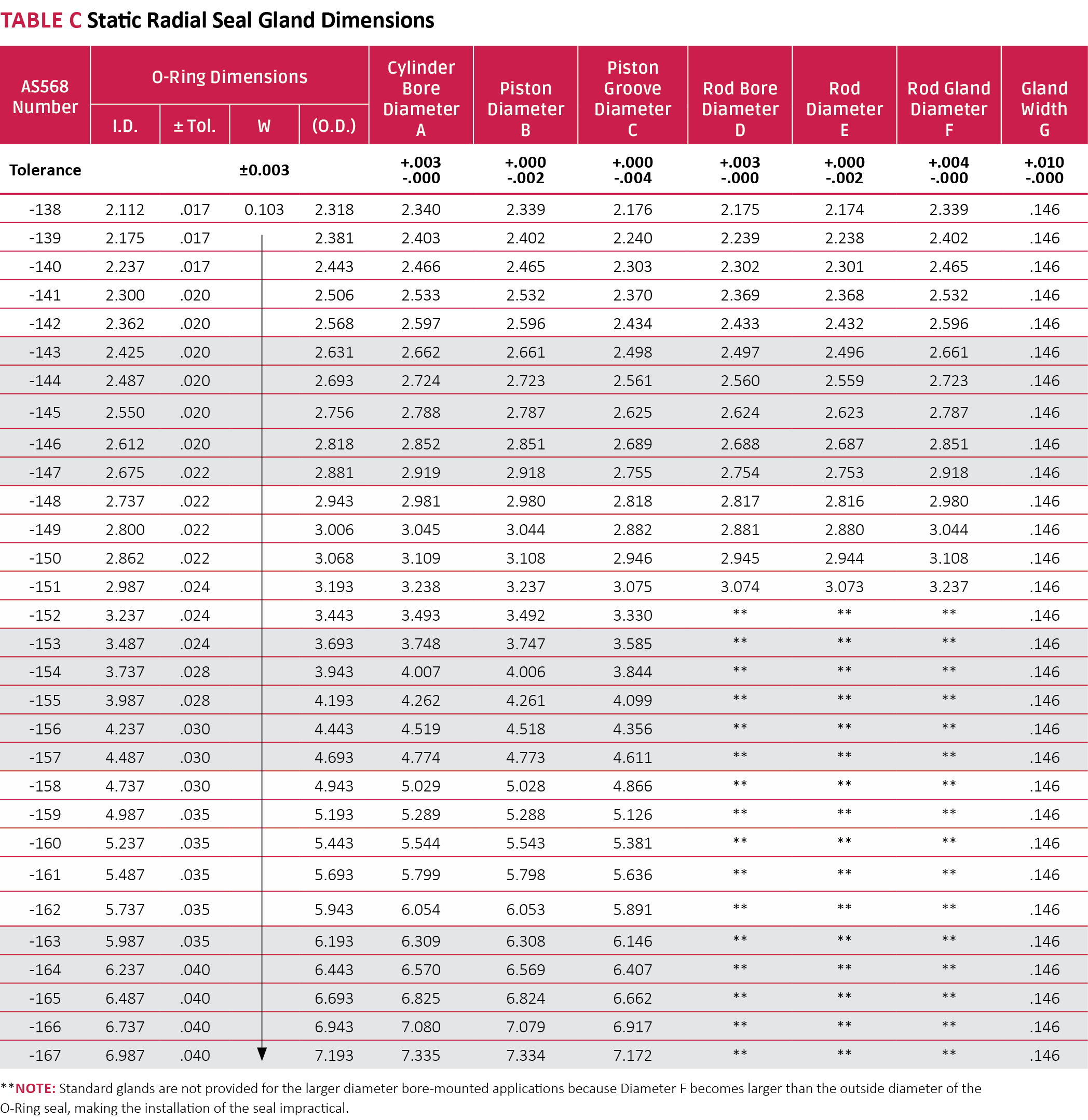Select the -151 row number cell
Screen dimensions: 1088x1120
point(45,587)
